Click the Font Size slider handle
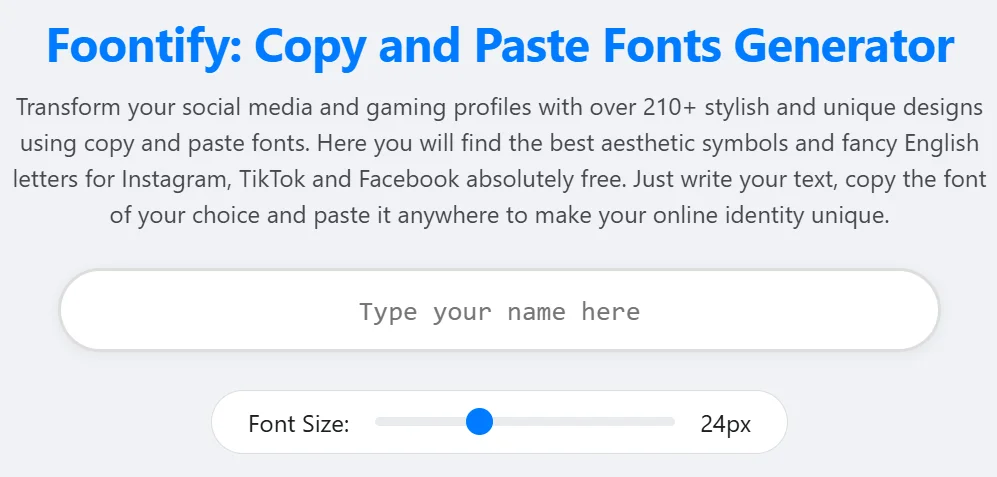Screen dimensions: 997x477 [479, 422]
